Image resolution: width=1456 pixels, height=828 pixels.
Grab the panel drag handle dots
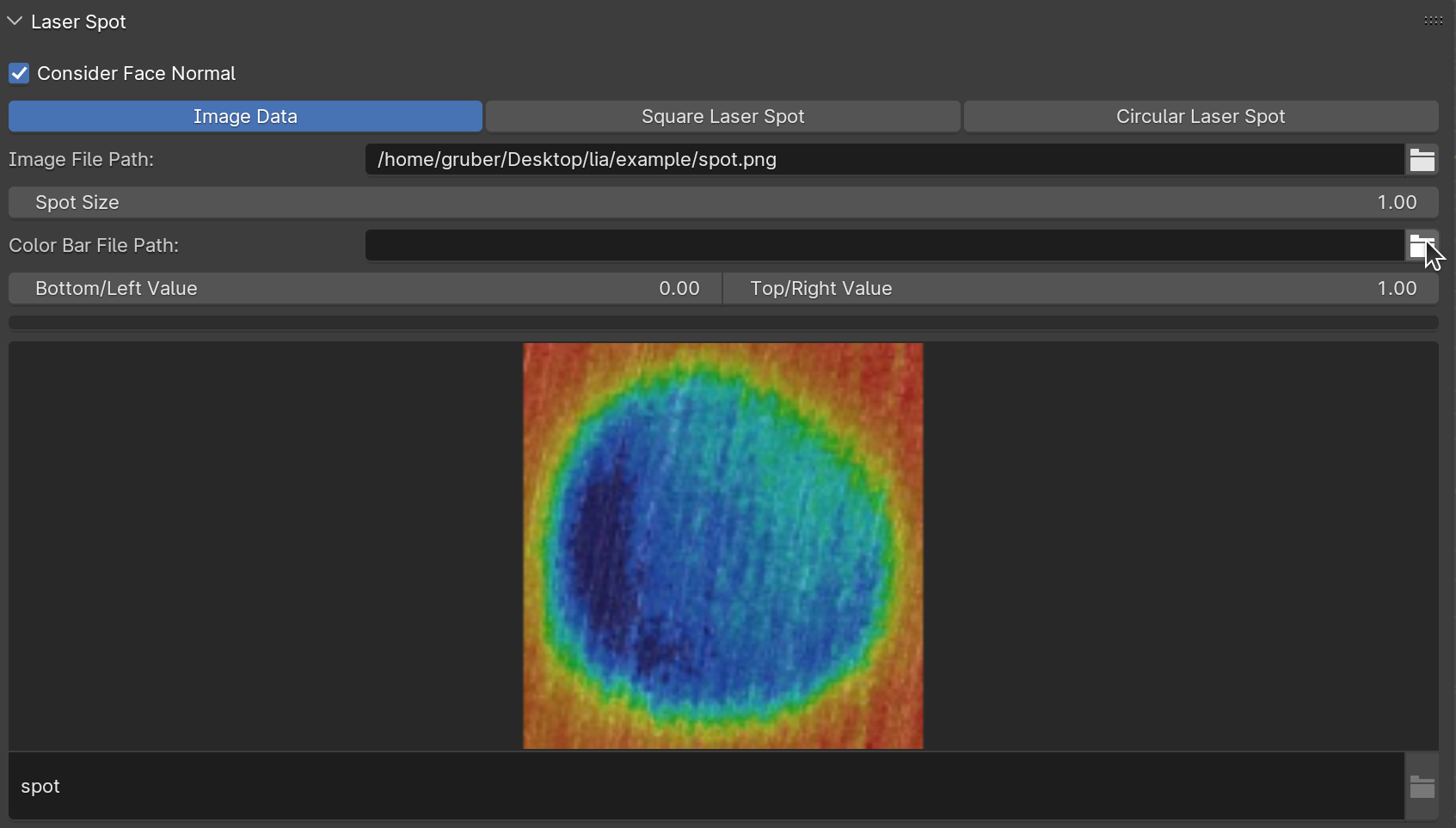[x=1433, y=21]
